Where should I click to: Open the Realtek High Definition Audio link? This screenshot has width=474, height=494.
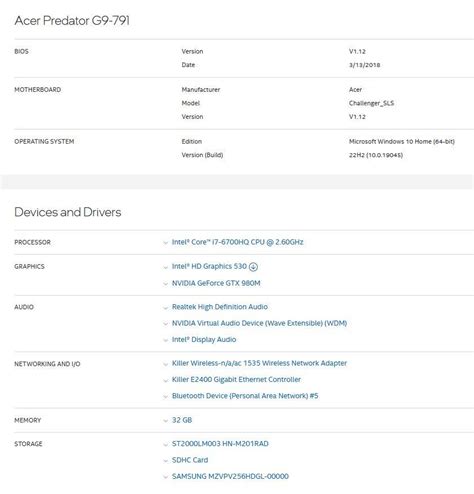tap(220, 307)
